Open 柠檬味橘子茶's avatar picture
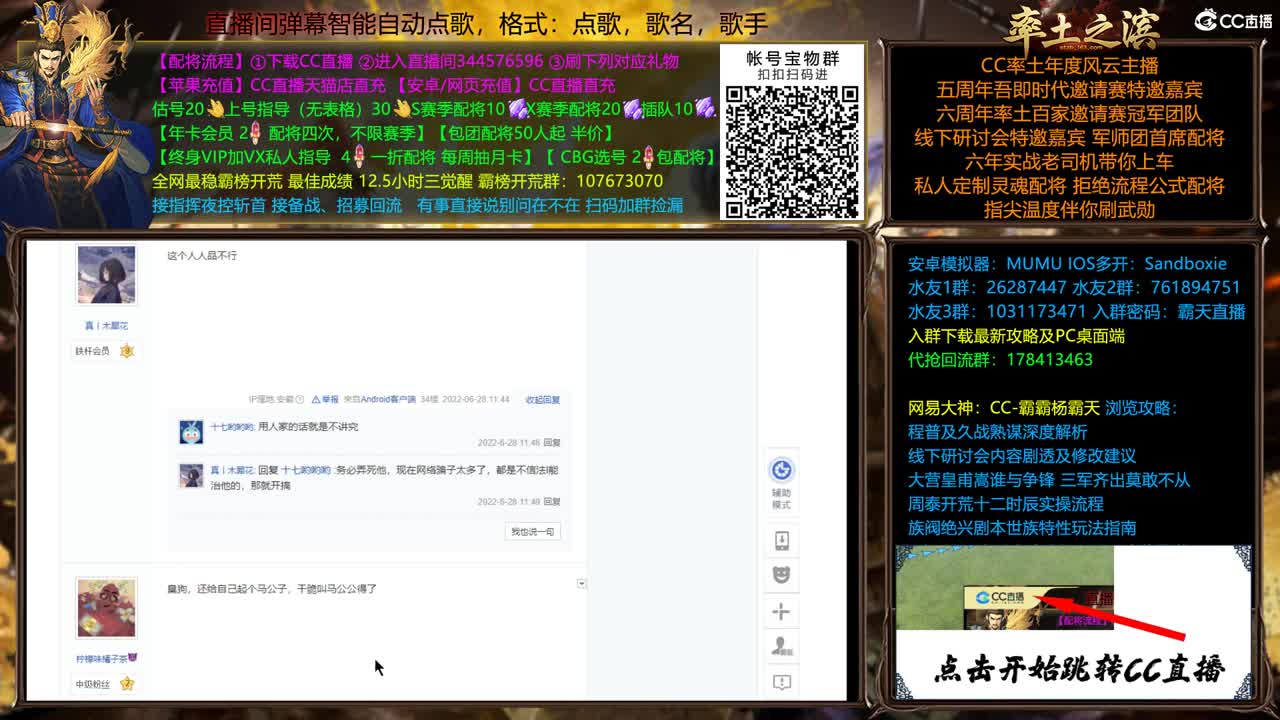Viewport: 1280px width, 720px height. click(106, 607)
